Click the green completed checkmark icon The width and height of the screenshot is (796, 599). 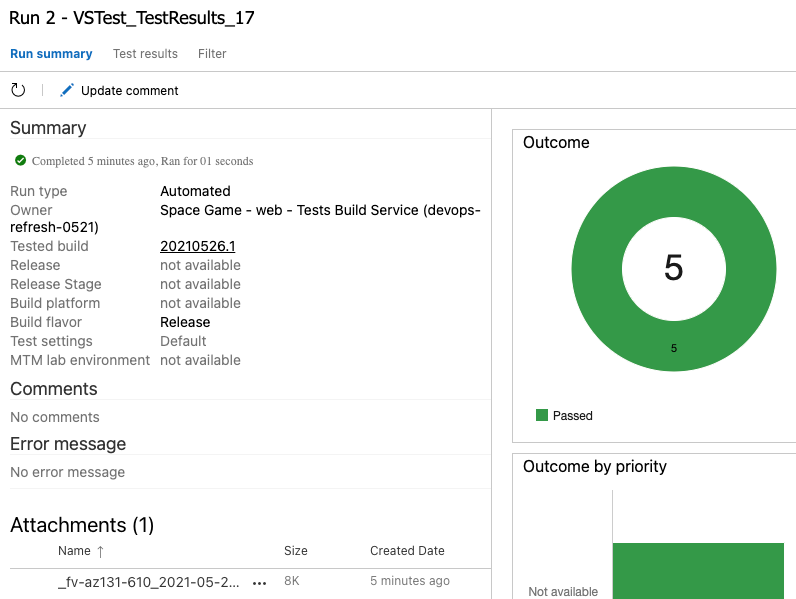[20, 160]
